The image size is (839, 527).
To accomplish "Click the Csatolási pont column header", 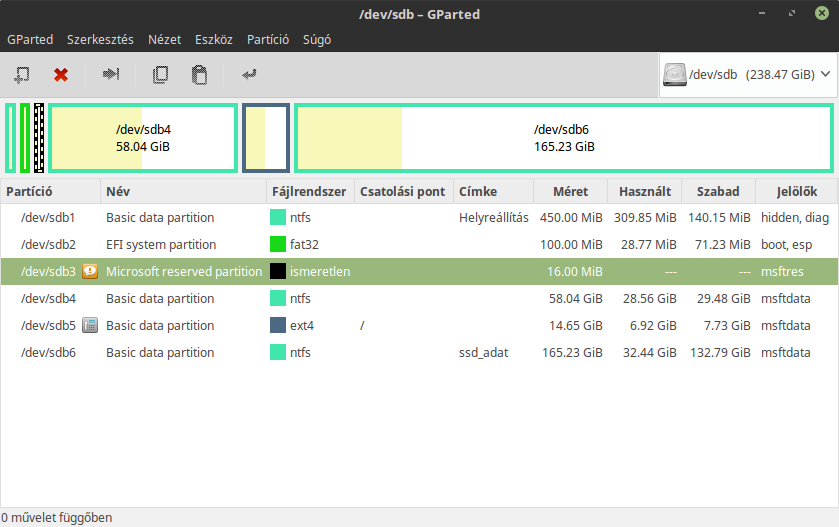I will point(403,192).
